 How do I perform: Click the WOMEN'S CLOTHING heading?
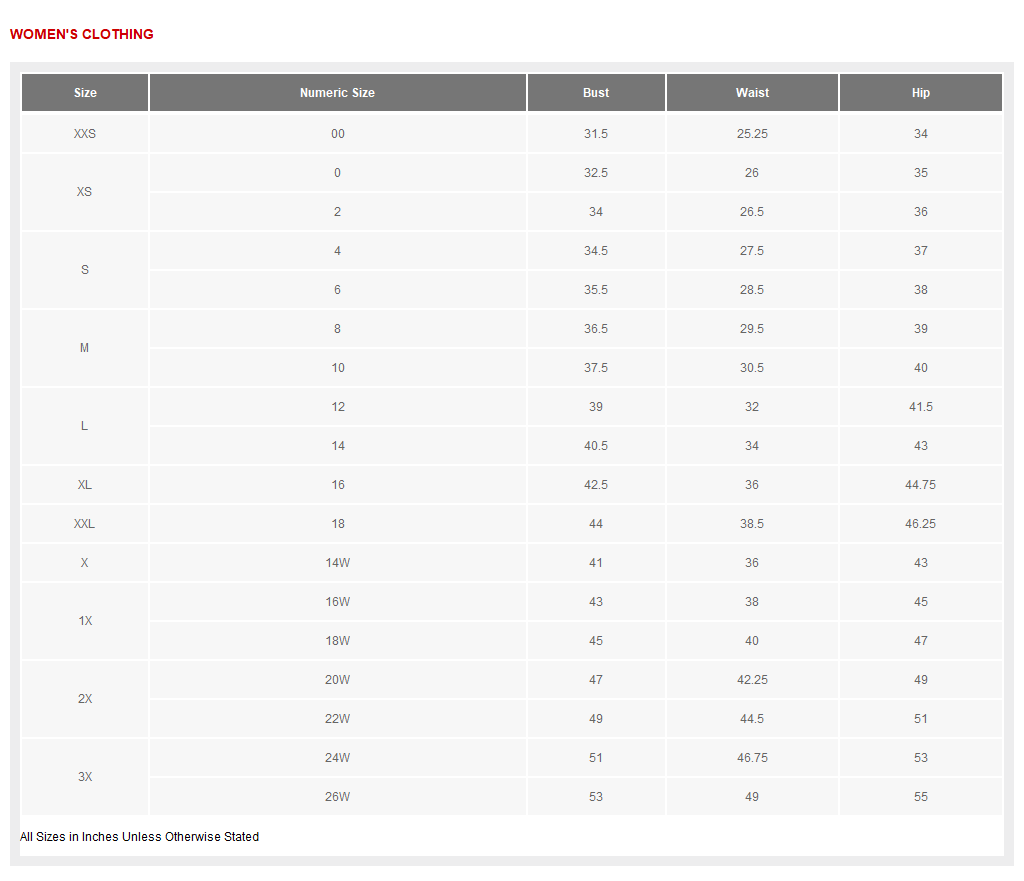pyautogui.click(x=82, y=34)
